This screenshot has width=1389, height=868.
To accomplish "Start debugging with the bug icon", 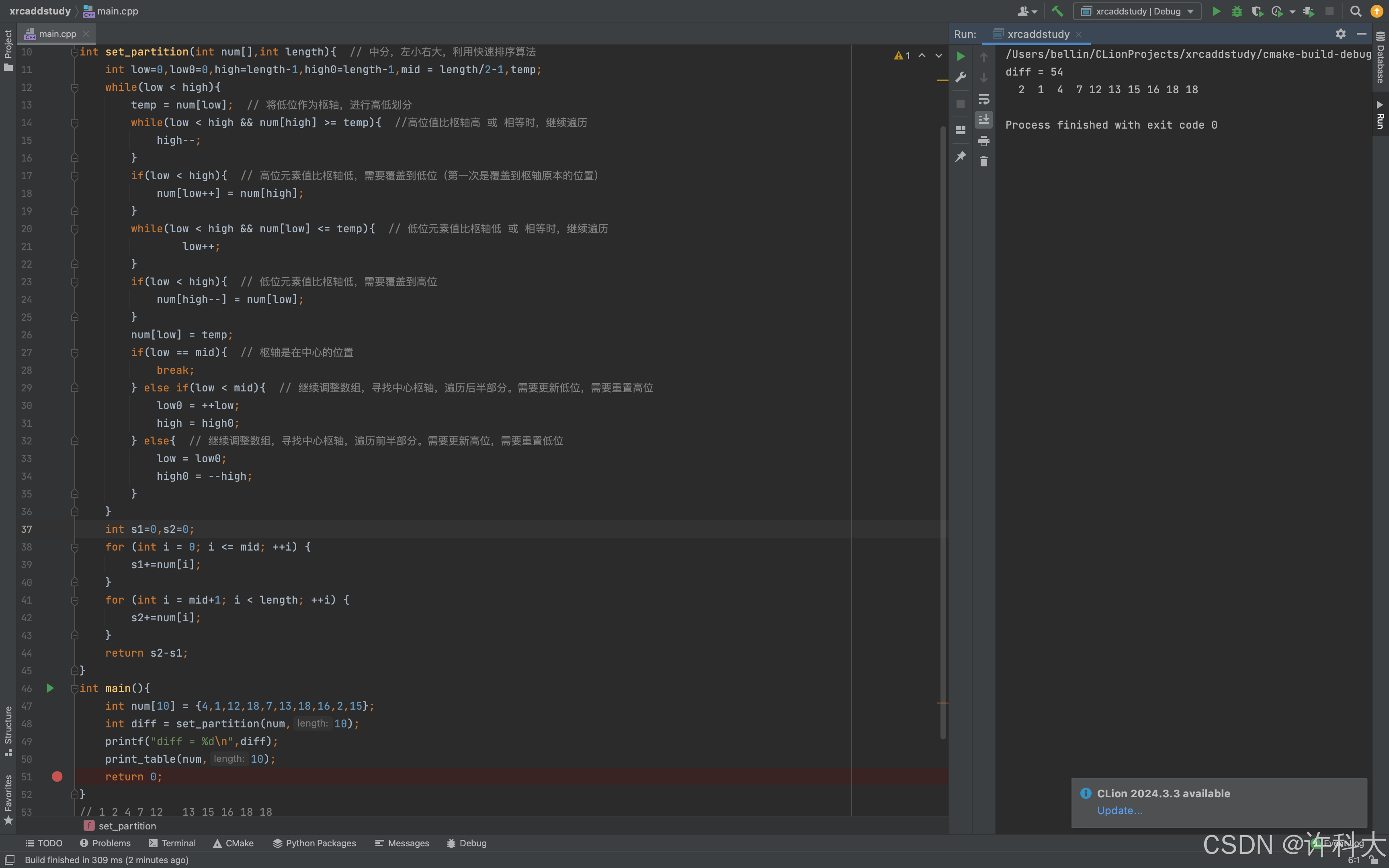I will pyautogui.click(x=1237, y=11).
